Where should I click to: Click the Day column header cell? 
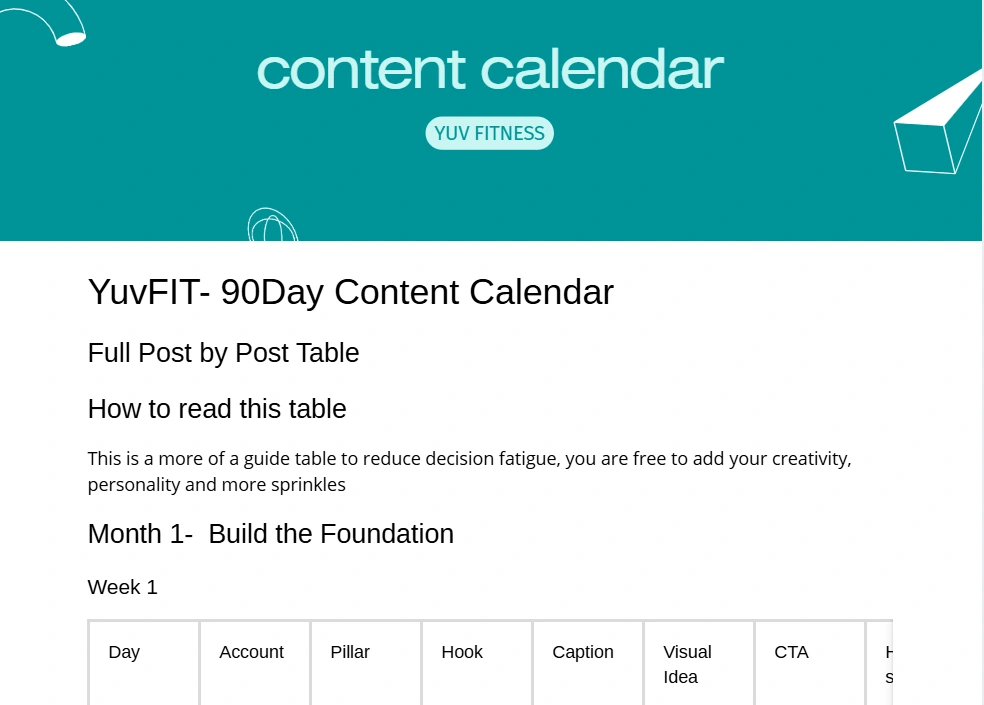click(144, 663)
